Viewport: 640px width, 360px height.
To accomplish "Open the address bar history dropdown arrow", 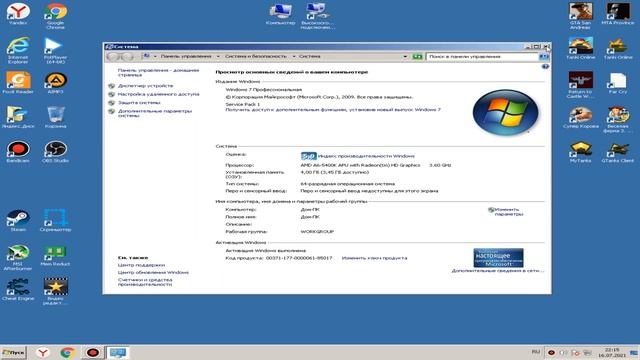I will pyautogui.click(x=405, y=56).
